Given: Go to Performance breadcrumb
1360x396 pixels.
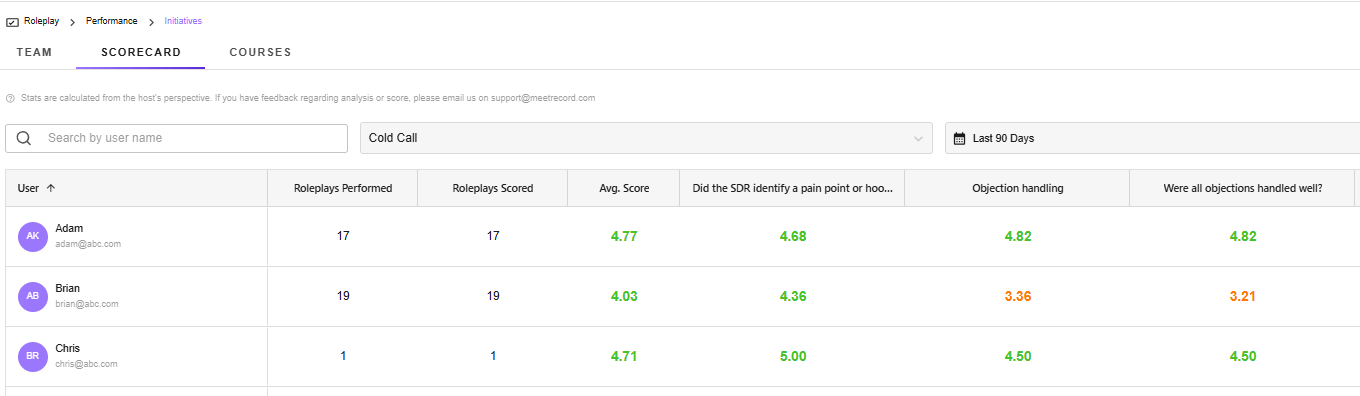Looking at the screenshot, I should tap(112, 21).
